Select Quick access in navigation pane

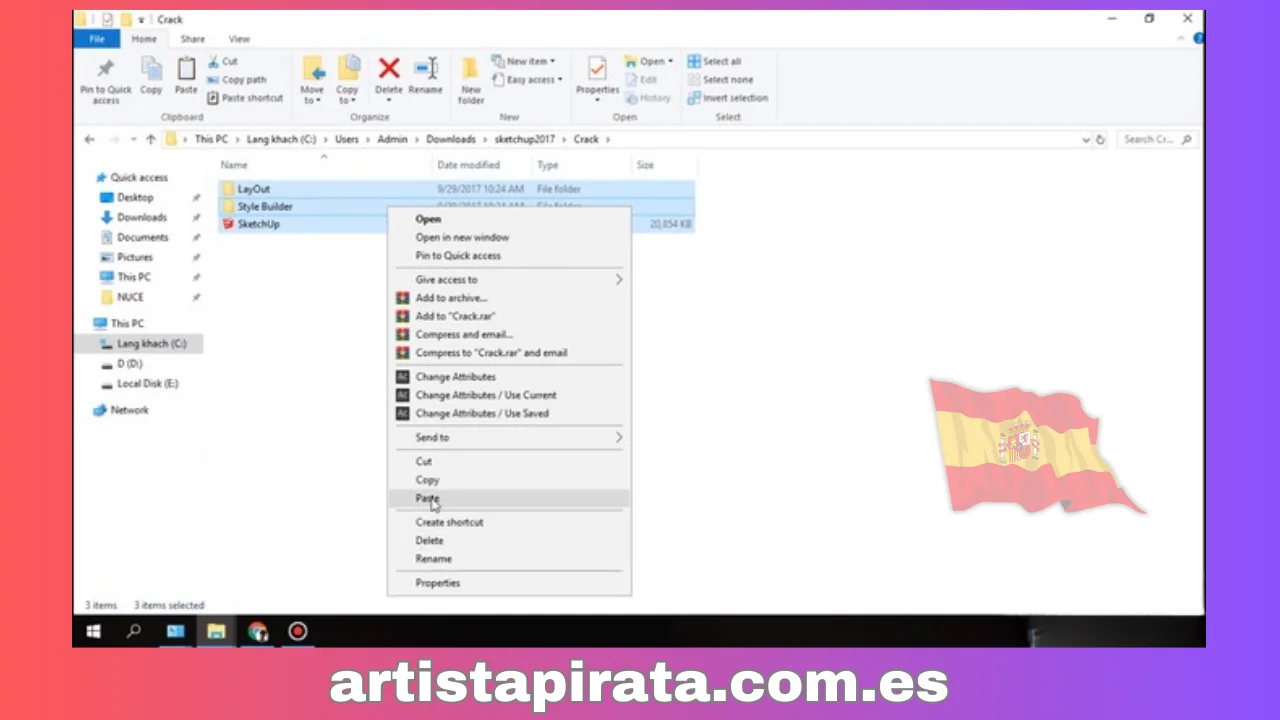pos(138,178)
